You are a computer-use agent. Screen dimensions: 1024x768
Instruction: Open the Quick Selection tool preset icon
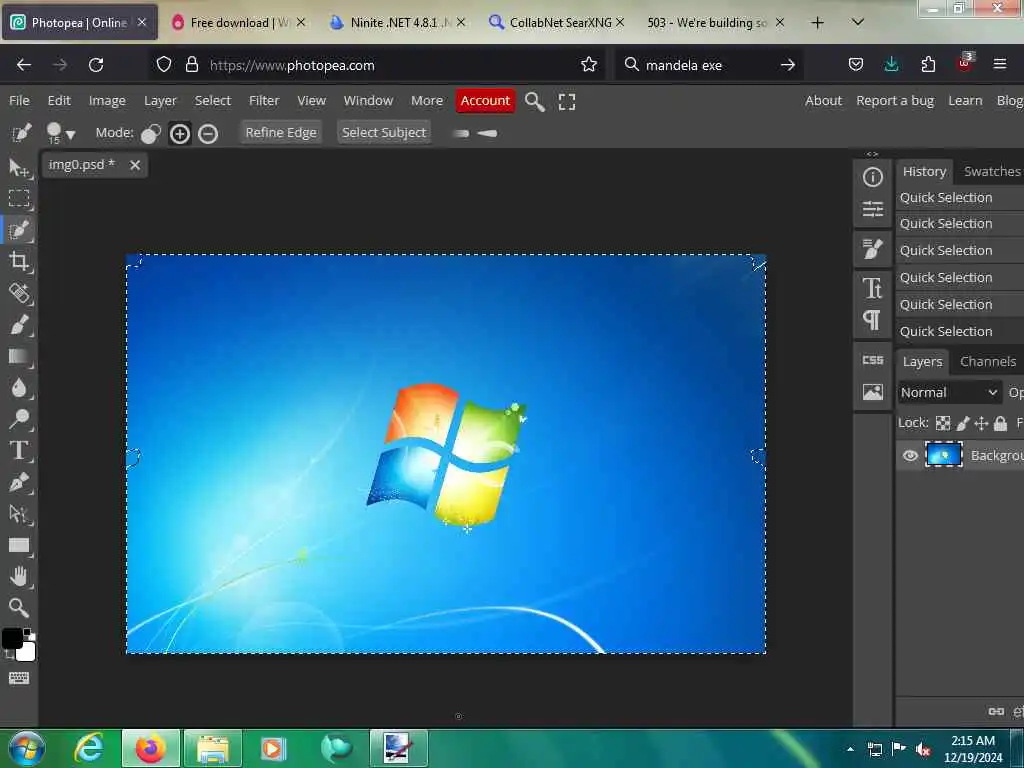coord(21,133)
